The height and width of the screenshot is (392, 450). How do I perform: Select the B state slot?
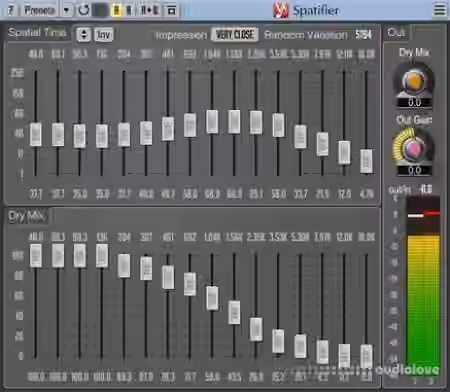pyautogui.click(x=129, y=10)
